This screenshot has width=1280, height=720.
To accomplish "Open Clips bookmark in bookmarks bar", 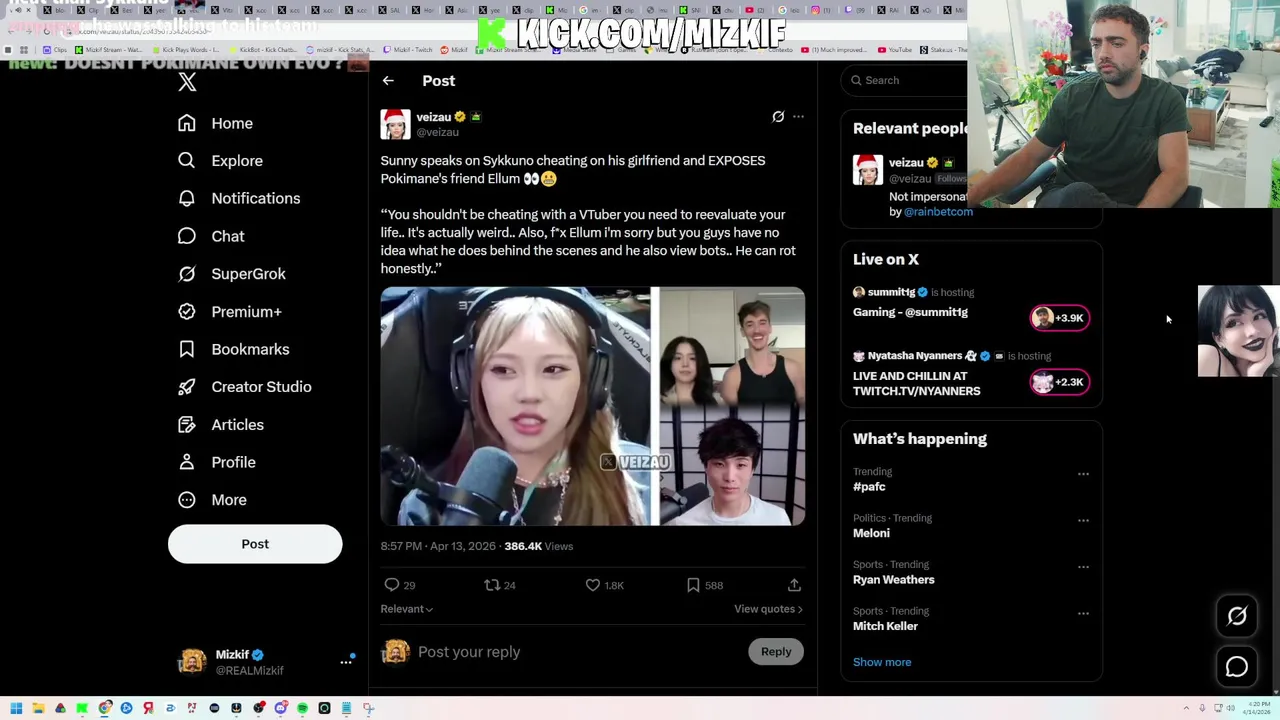I will [x=55, y=50].
